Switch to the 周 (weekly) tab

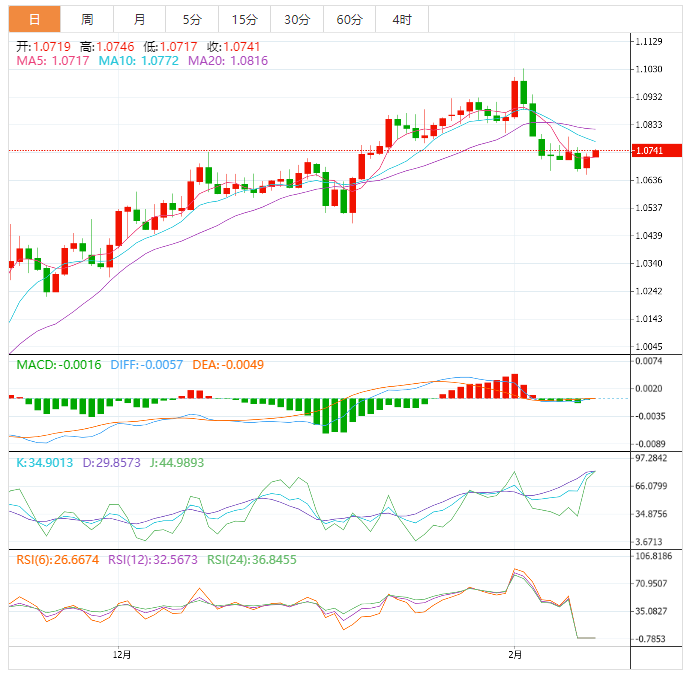coord(87,19)
